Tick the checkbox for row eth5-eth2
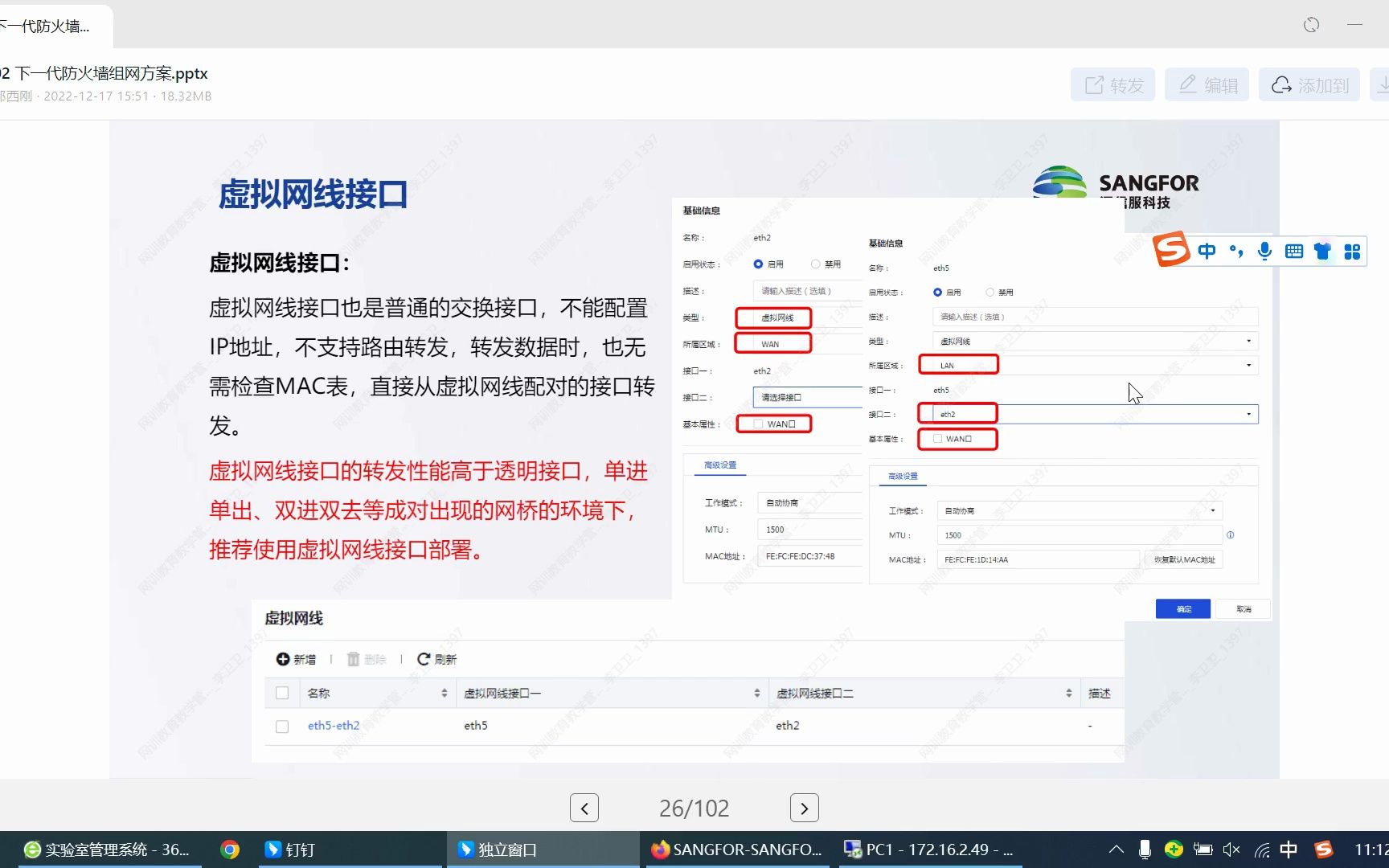Viewport: 1389px width, 868px height. [x=282, y=727]
